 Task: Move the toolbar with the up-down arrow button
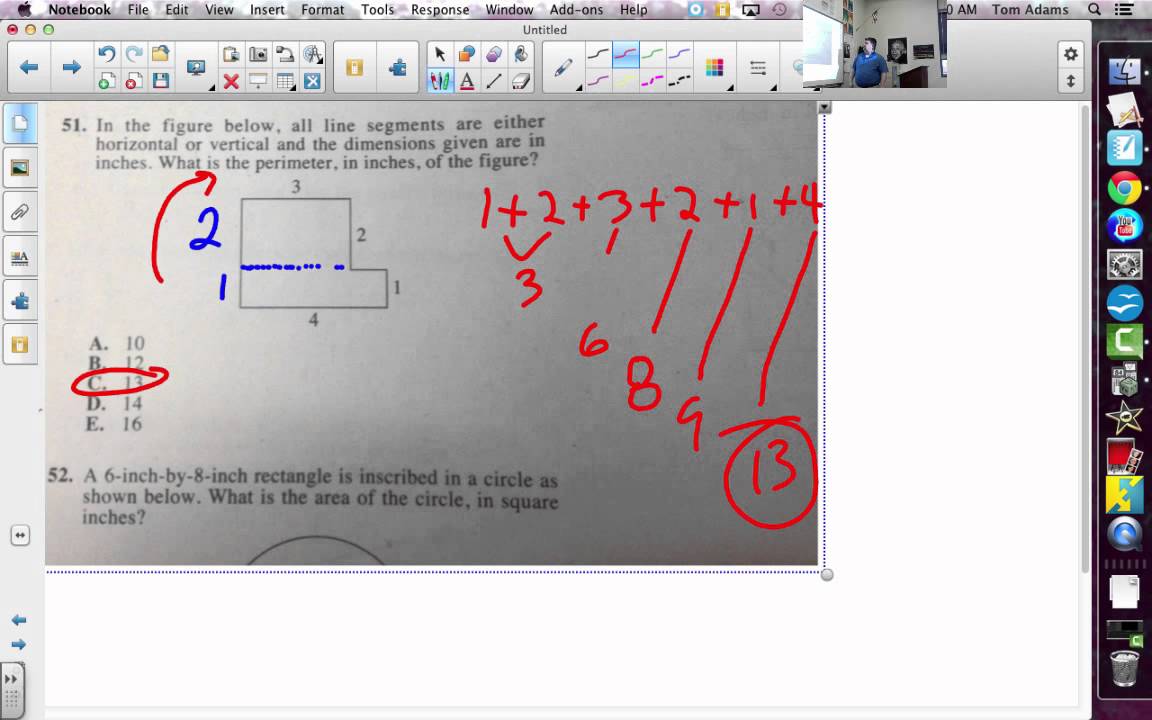(x=1070, y=81)
